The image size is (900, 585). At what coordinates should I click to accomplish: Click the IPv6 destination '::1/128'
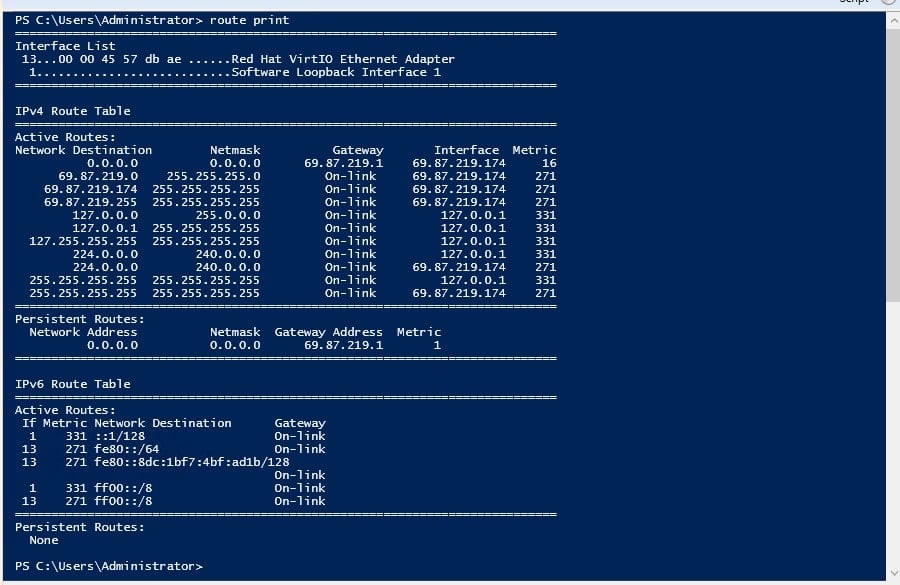[x=119, y=436]
